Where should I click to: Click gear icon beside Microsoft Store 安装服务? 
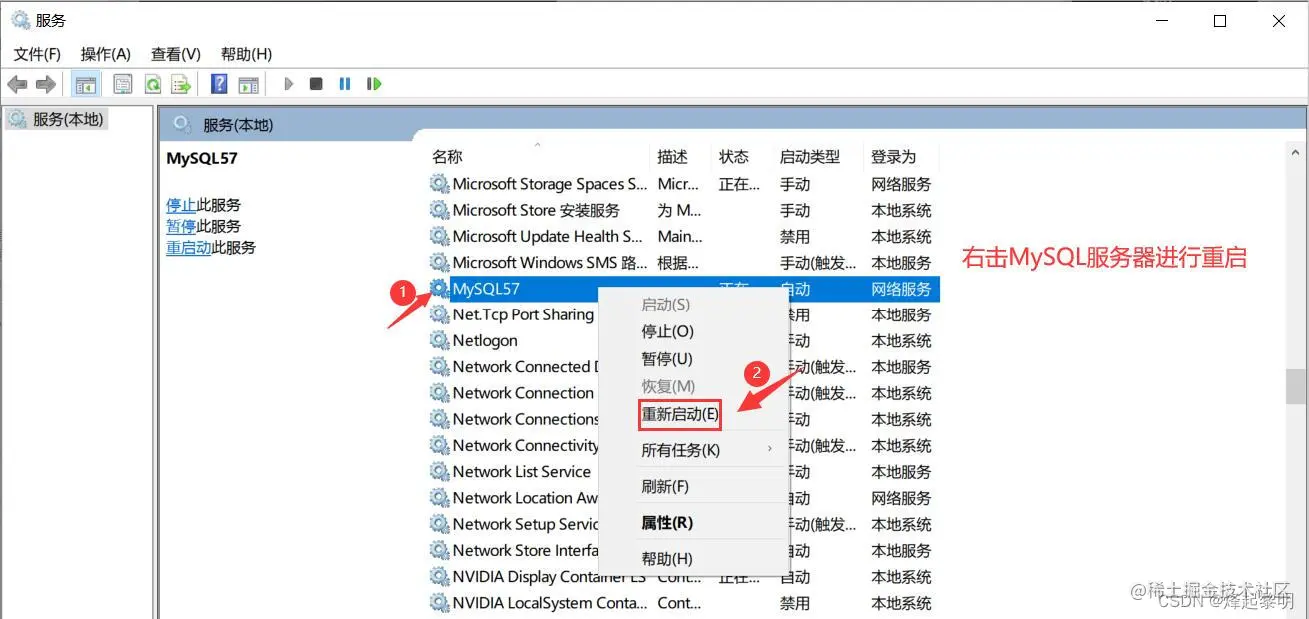tap(439, 210)
